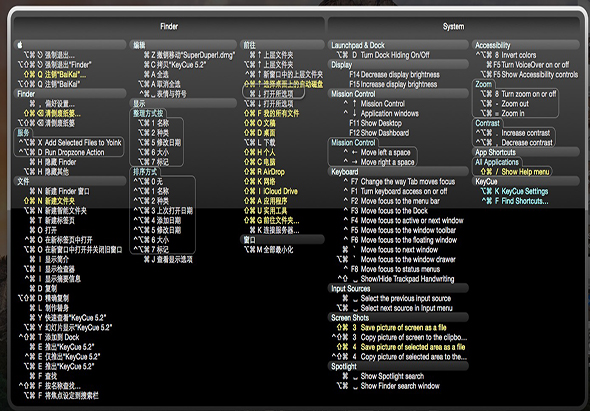Click Select the previous input source
Viewport: 590px width, 411px height.
396,299
